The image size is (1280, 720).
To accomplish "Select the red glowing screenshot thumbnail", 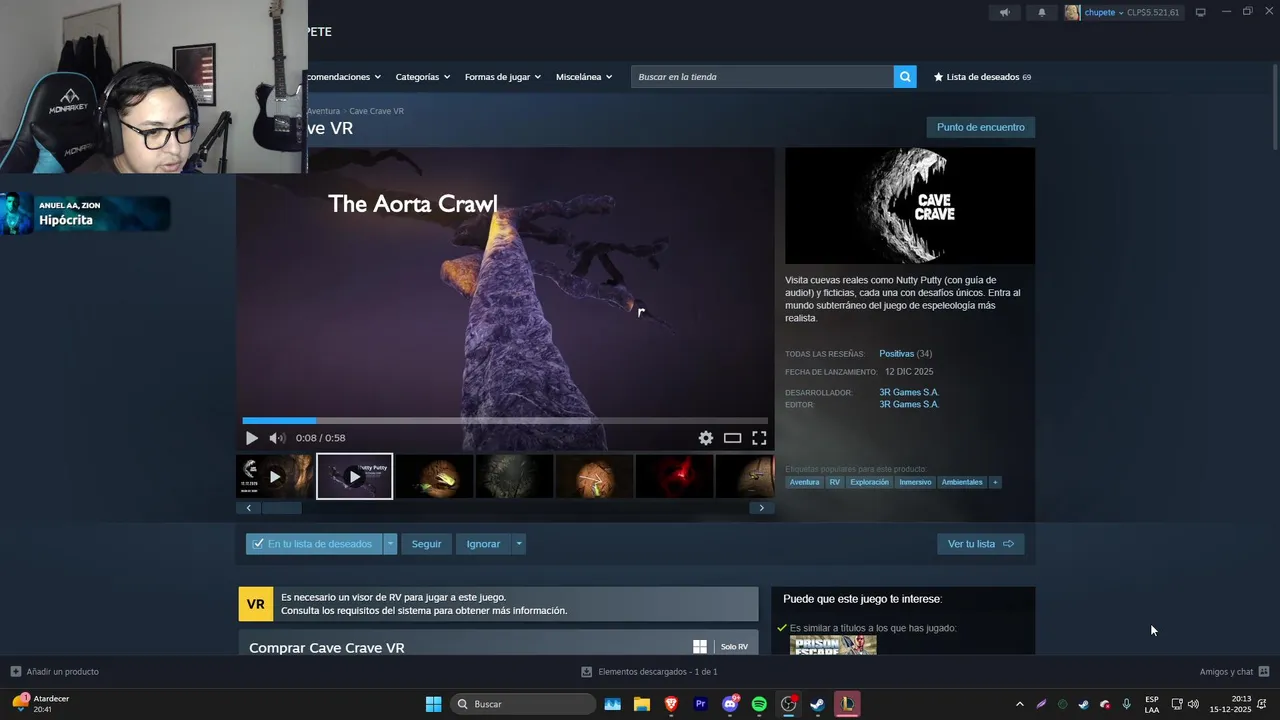I will pos(674,477).
